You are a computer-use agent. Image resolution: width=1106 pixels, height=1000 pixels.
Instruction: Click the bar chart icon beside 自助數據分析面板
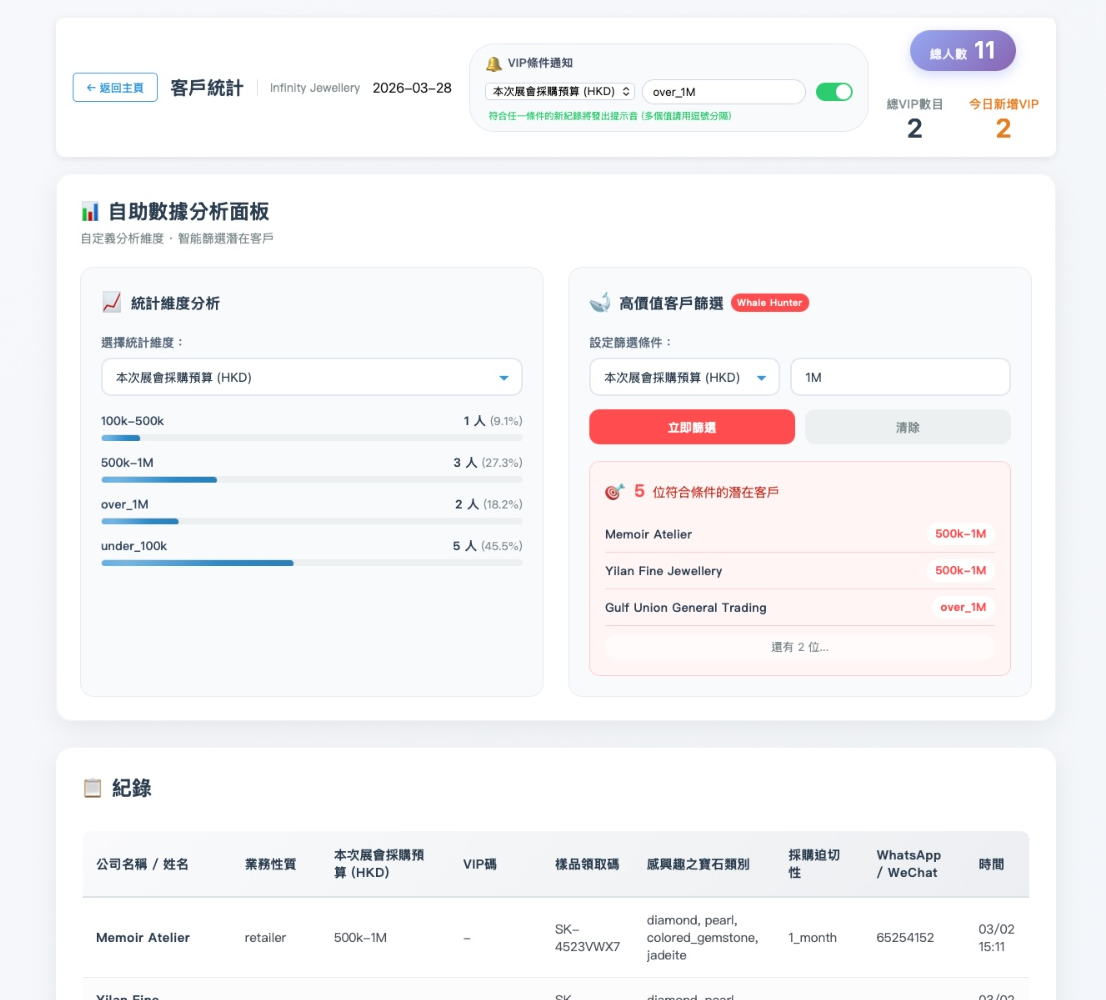90,212
